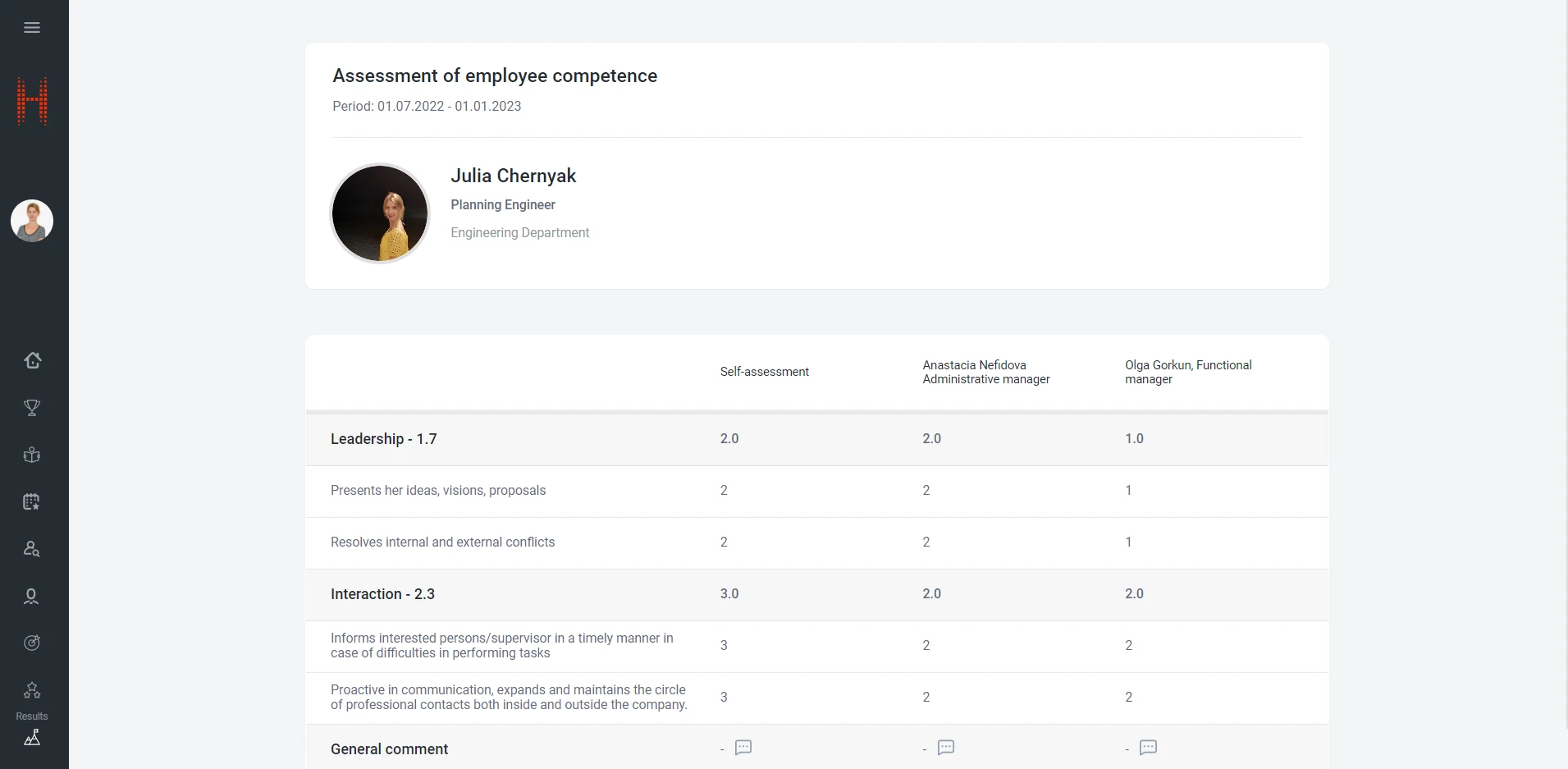Click the red H company logo
The height and width of the screenshot is (769, 1568).
33,101
